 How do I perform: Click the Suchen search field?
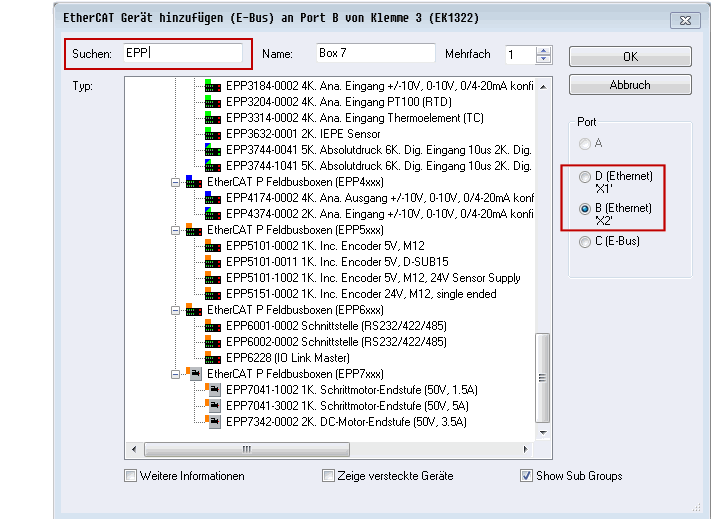183,53
